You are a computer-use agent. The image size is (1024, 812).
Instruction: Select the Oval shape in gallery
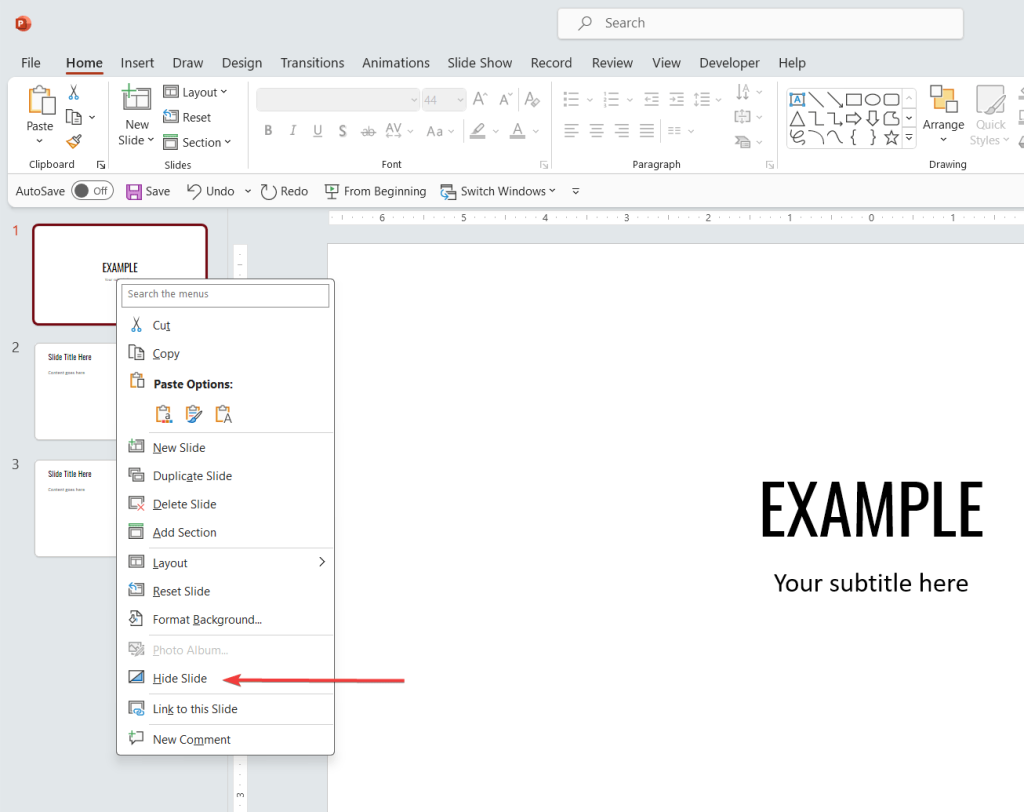872,99
